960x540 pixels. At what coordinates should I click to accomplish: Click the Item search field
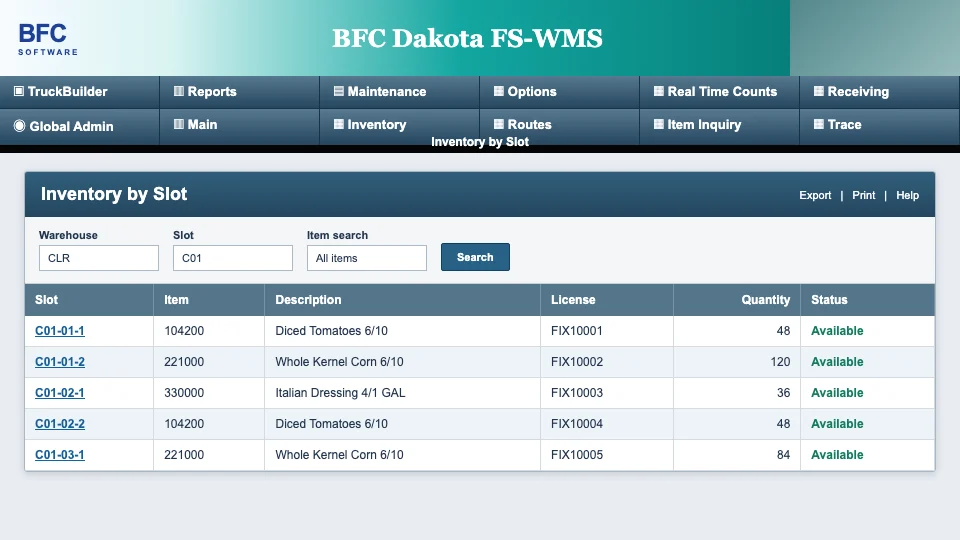click(367, 258)
